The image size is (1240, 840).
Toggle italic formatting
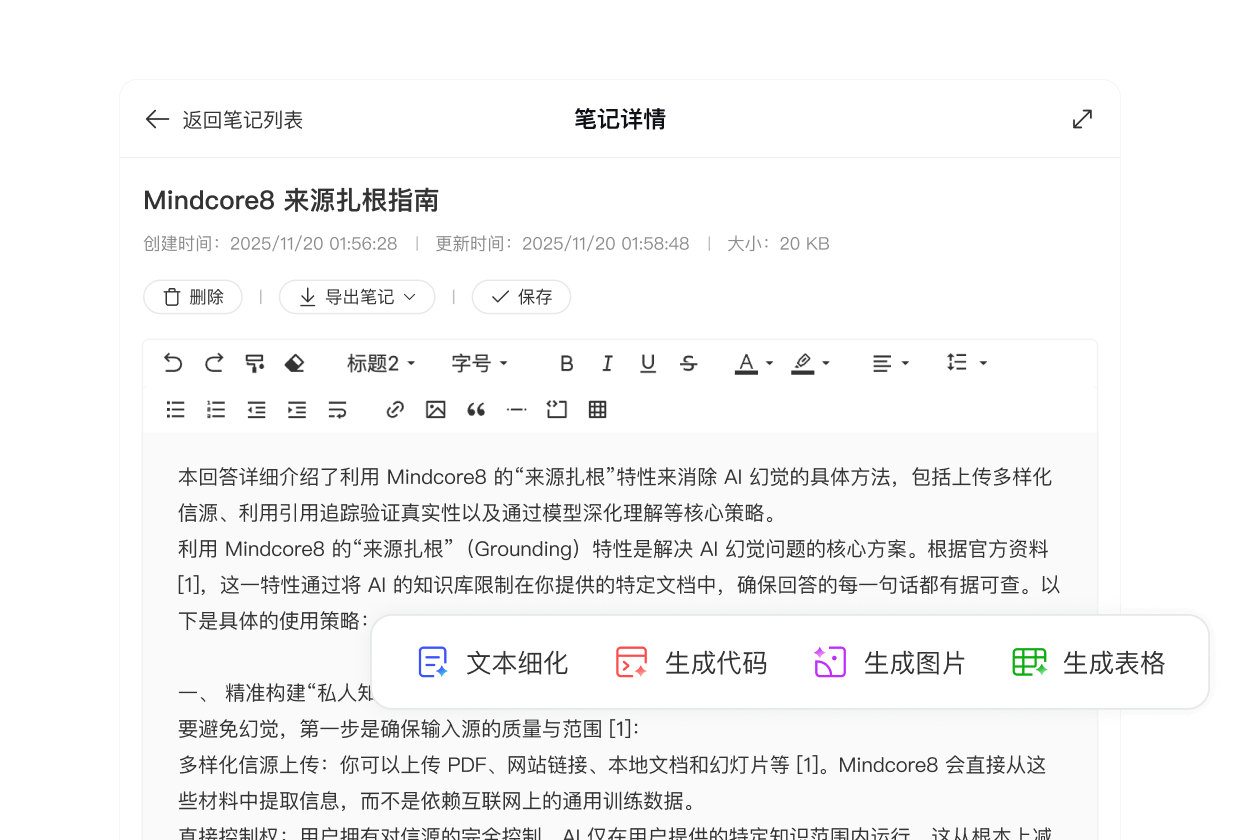point(607,363)
